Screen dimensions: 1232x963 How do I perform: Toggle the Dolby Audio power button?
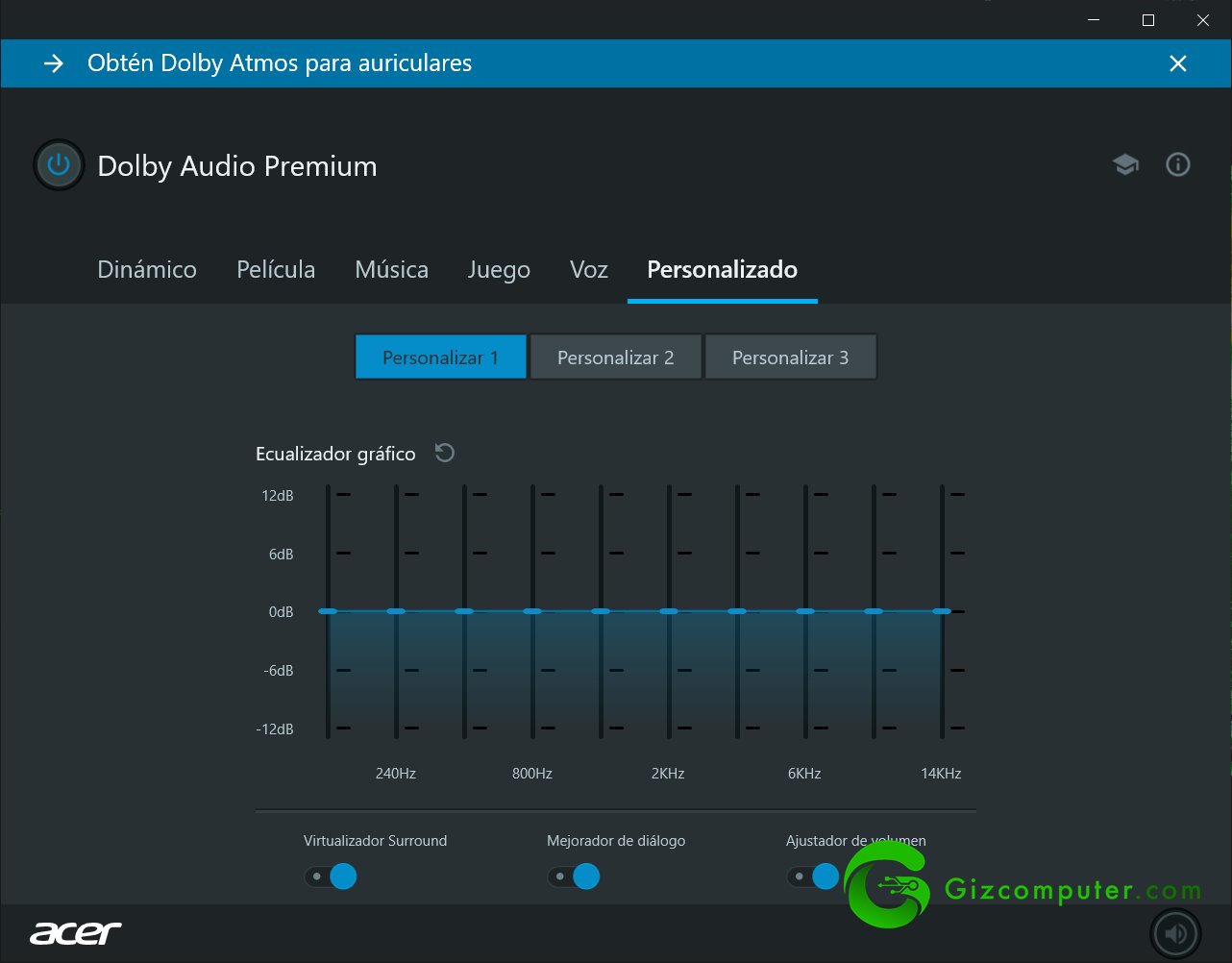(x=59, y=165)
